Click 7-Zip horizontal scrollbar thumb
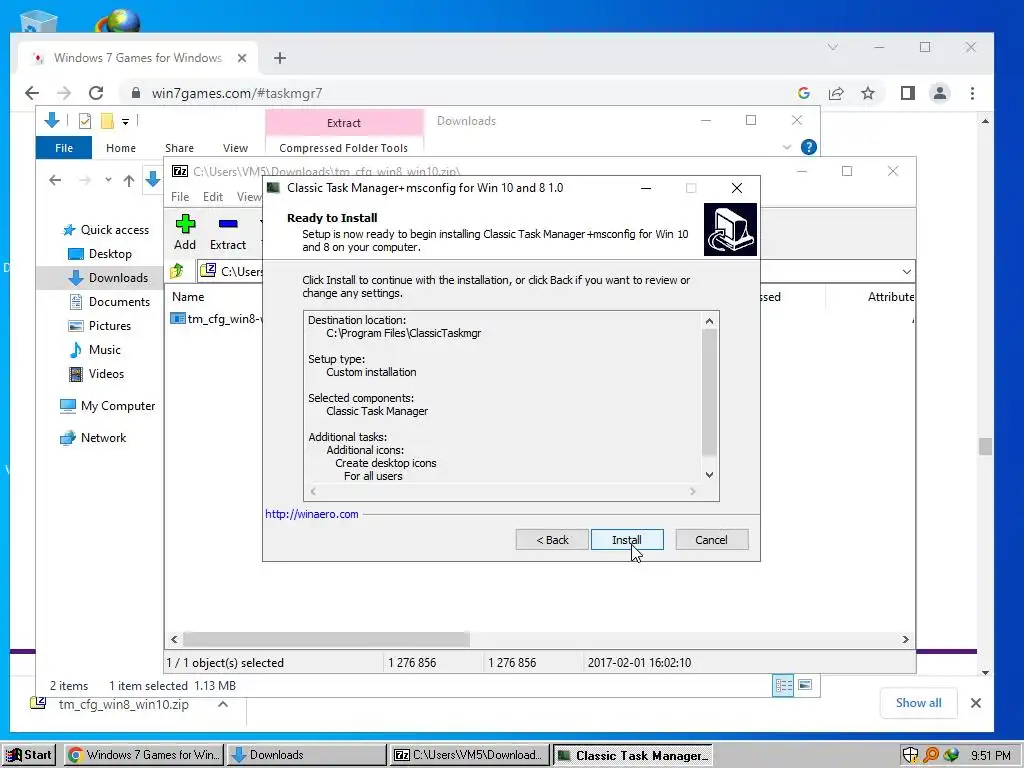 pyautogui.click(x=326, y=639)
